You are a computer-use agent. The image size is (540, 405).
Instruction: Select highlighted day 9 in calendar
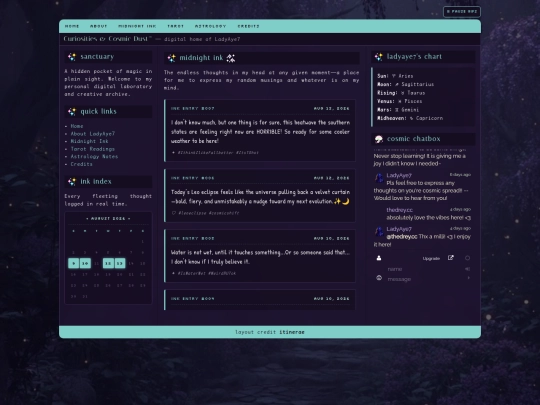coord(73,263)
